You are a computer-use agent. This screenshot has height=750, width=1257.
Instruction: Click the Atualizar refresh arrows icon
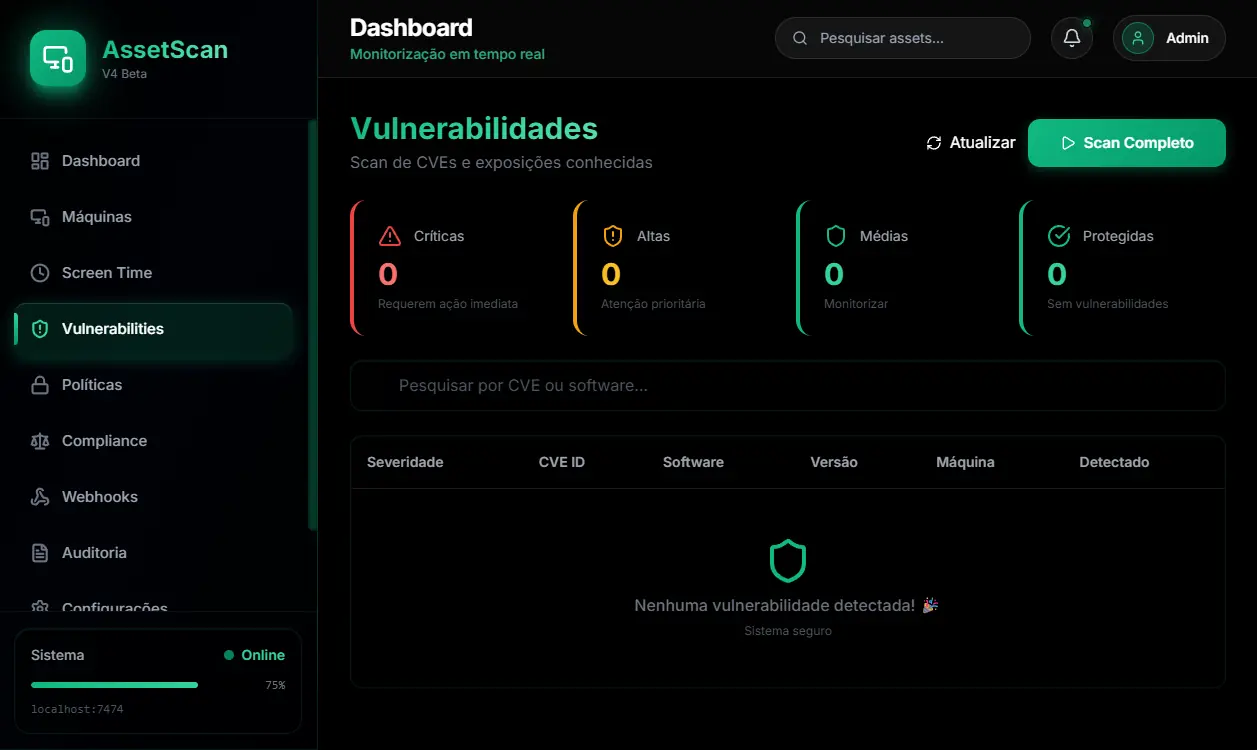934,143
